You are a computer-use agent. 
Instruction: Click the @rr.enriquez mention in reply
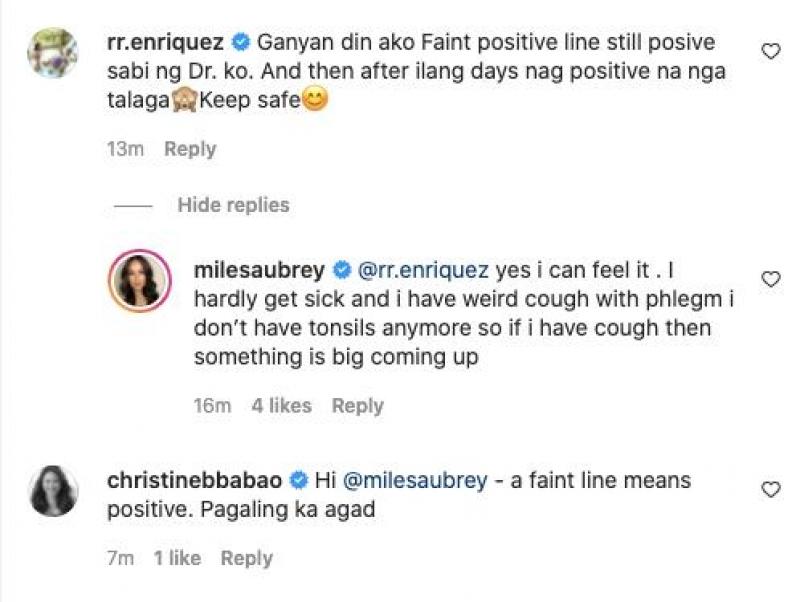click(422, 270)
